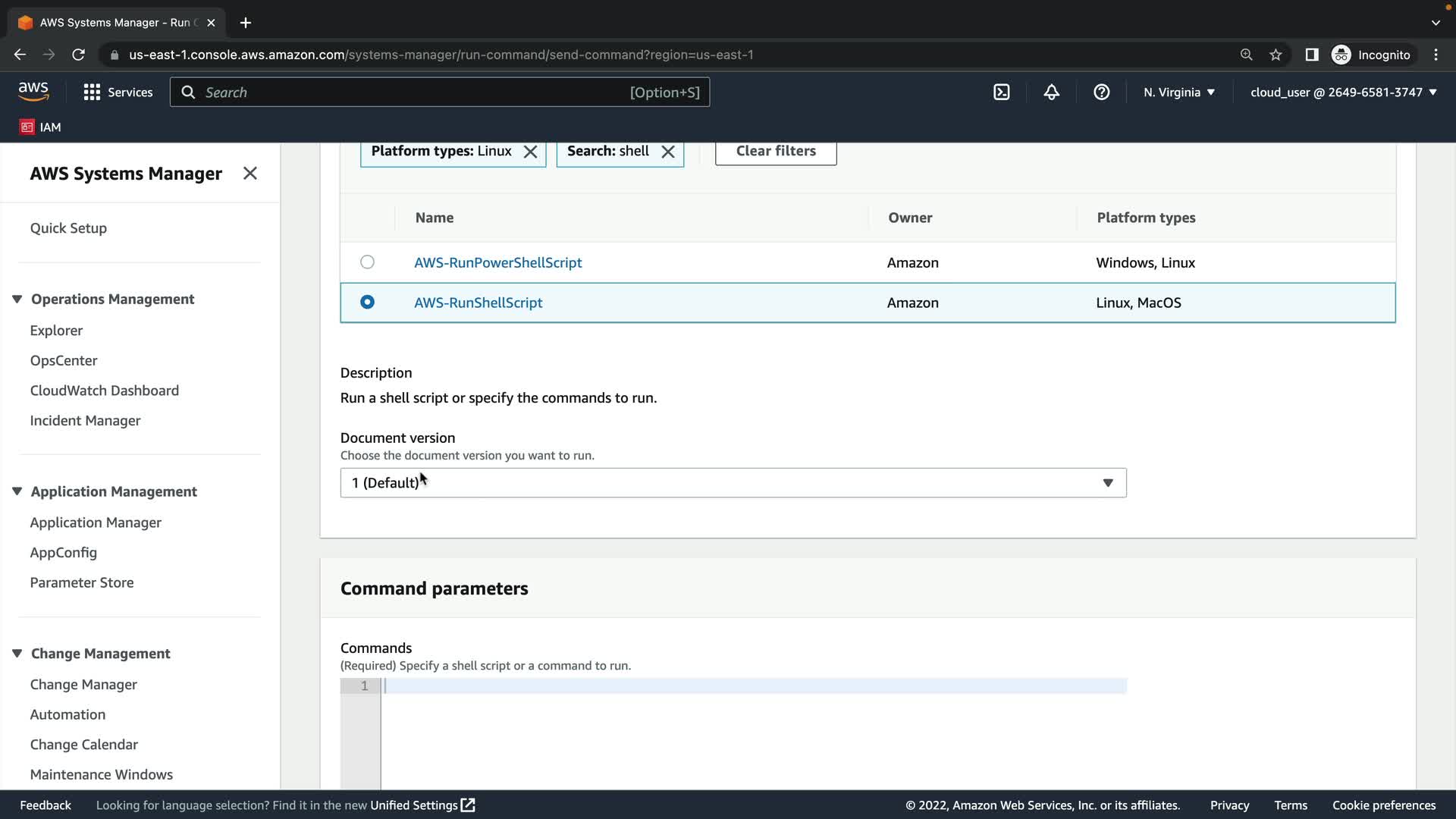Open the Services grid menu
The width and height of the screenshot is (1456, 819).
(x=118, y=93)
